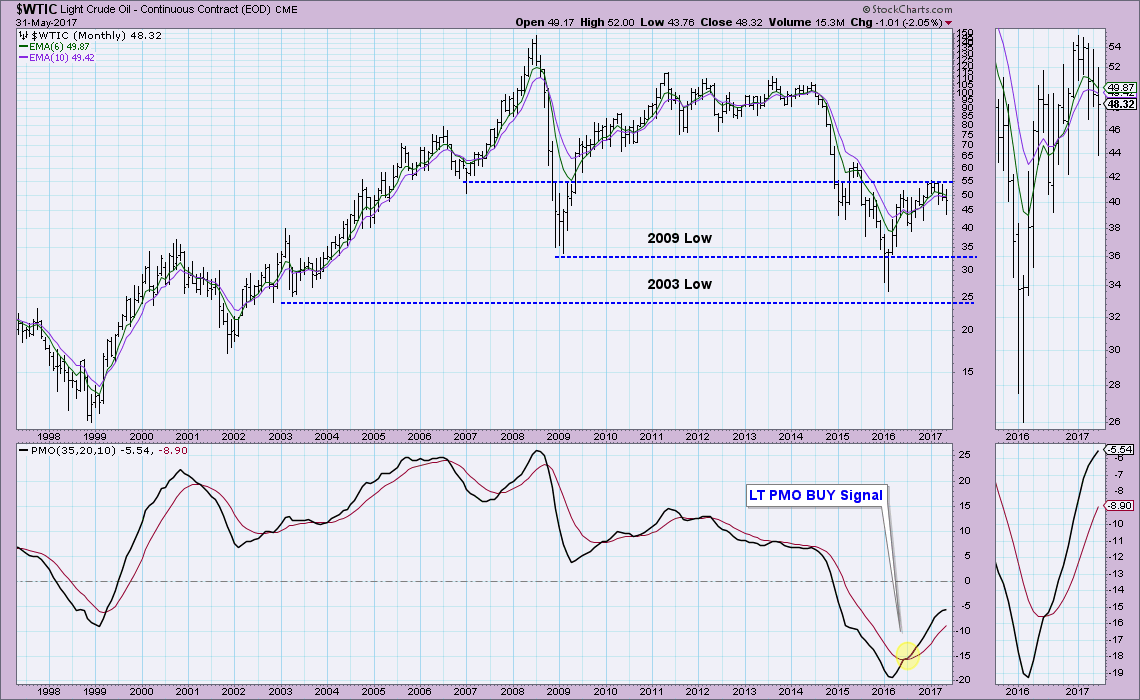The width and height of the screenshot is (1140, 700).
Task: Click the 2008 label on the price chart's time axis
Action: click(x=512, y=437)
